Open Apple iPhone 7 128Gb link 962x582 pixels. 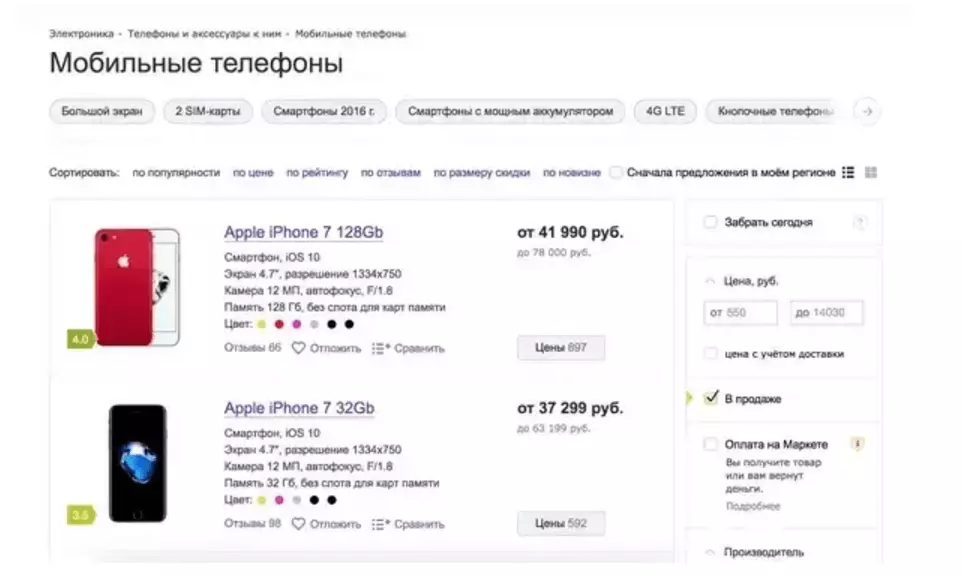click(x=304, y=232)
